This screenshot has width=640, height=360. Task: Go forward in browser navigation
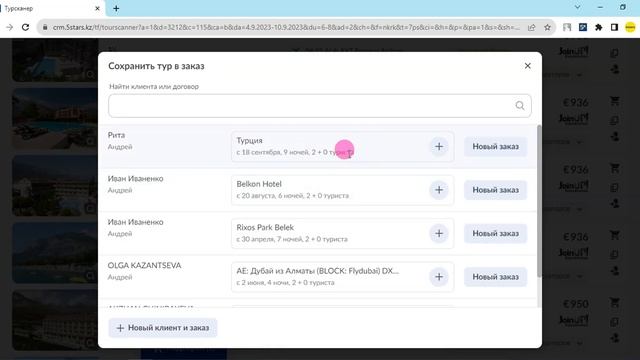pos(9,27)
